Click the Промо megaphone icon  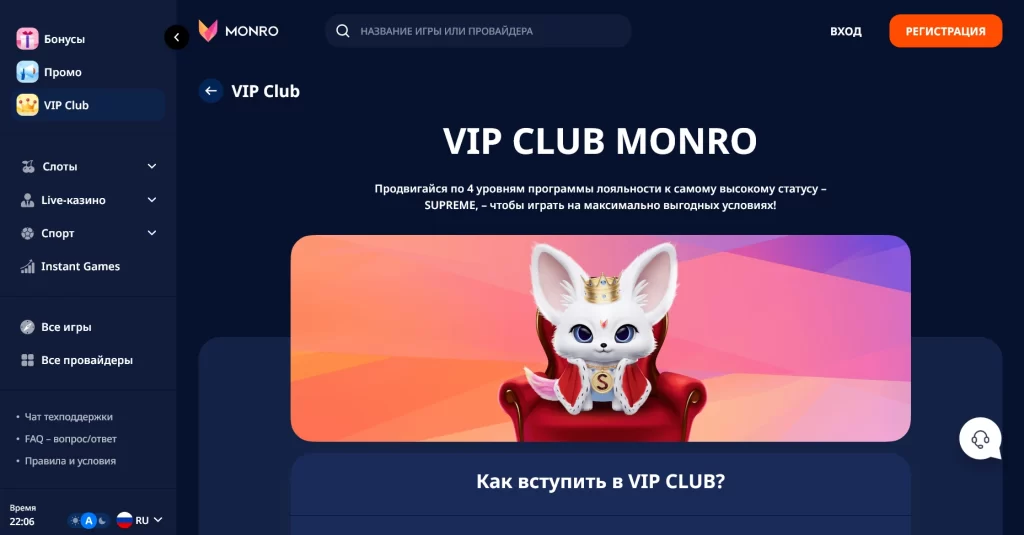point(27,72)
